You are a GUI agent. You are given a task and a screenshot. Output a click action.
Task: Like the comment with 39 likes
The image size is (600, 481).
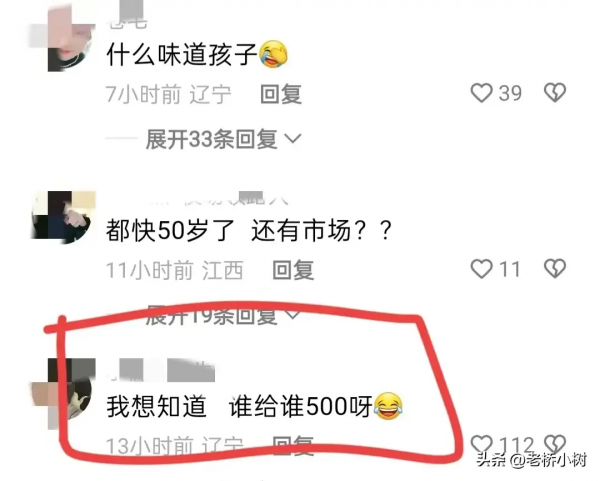pyautogui.click(x=481, y=93)
